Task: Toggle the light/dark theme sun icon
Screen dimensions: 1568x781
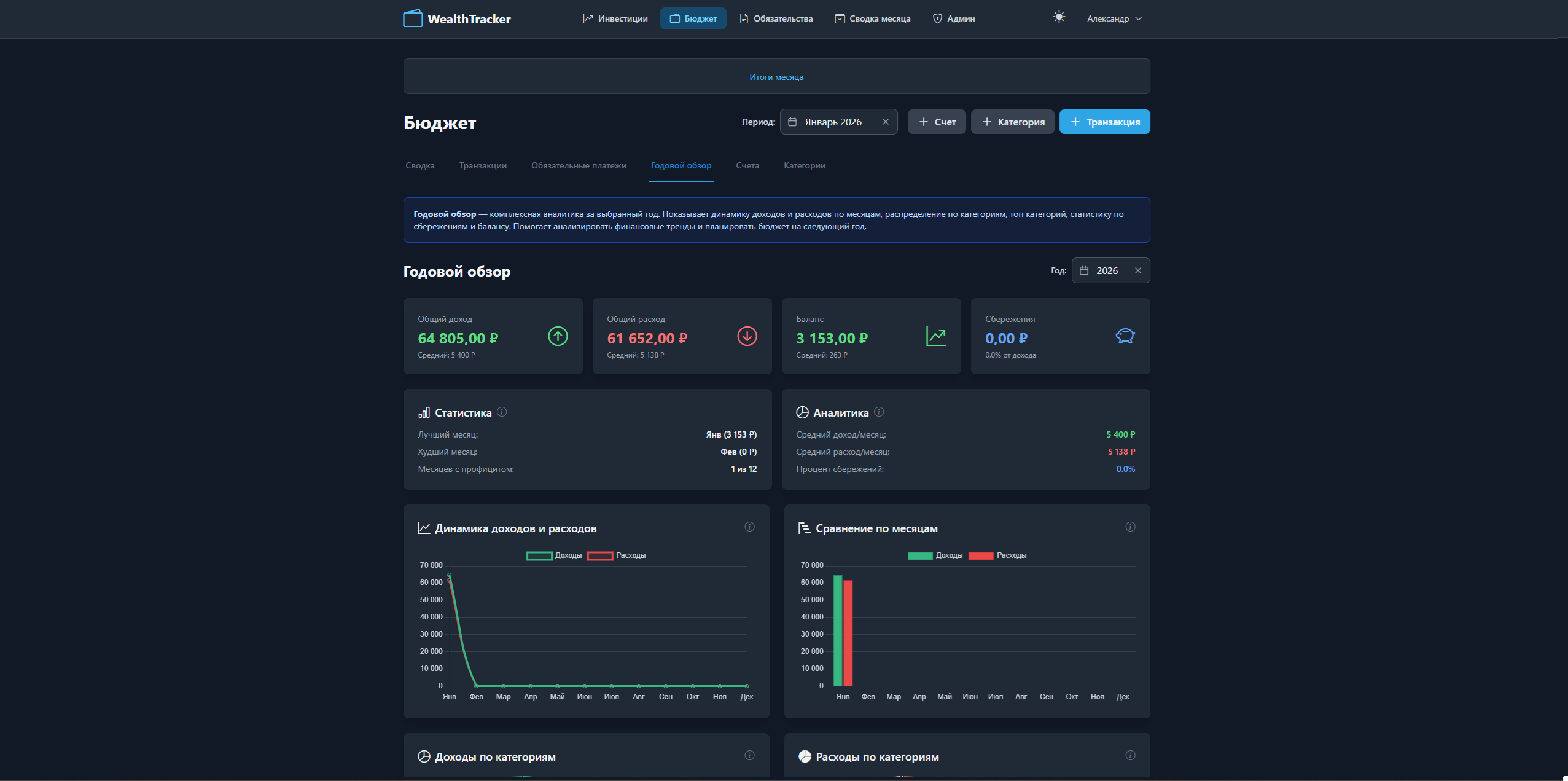Action: 1058,17
